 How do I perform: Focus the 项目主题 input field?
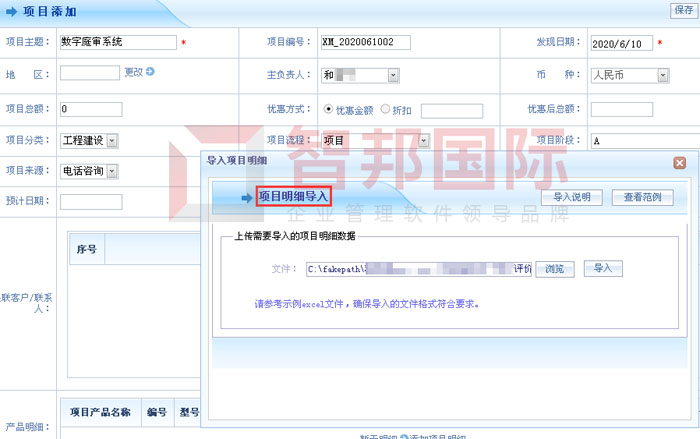(117, 43)
